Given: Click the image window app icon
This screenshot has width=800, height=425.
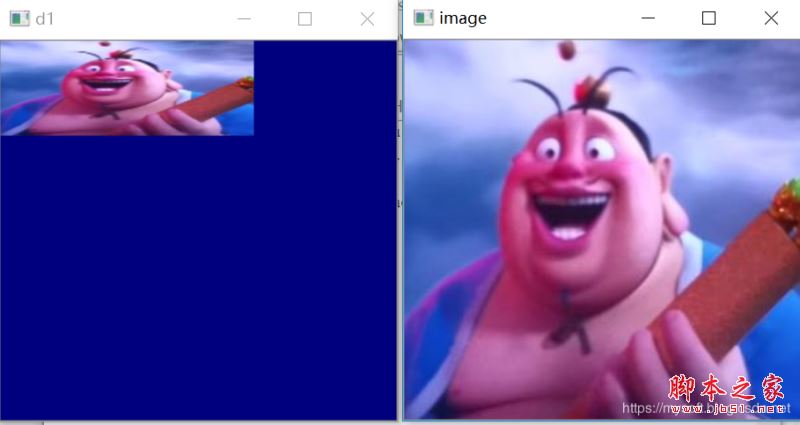Looking at the screenshot, I should point(423,18).
